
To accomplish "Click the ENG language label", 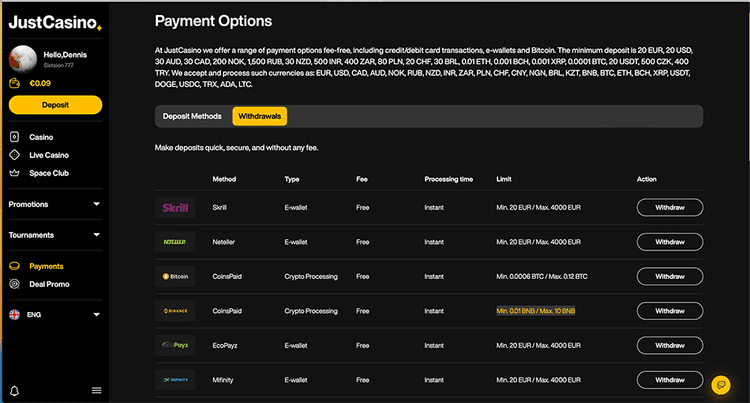I will click(x=34, y=315).
